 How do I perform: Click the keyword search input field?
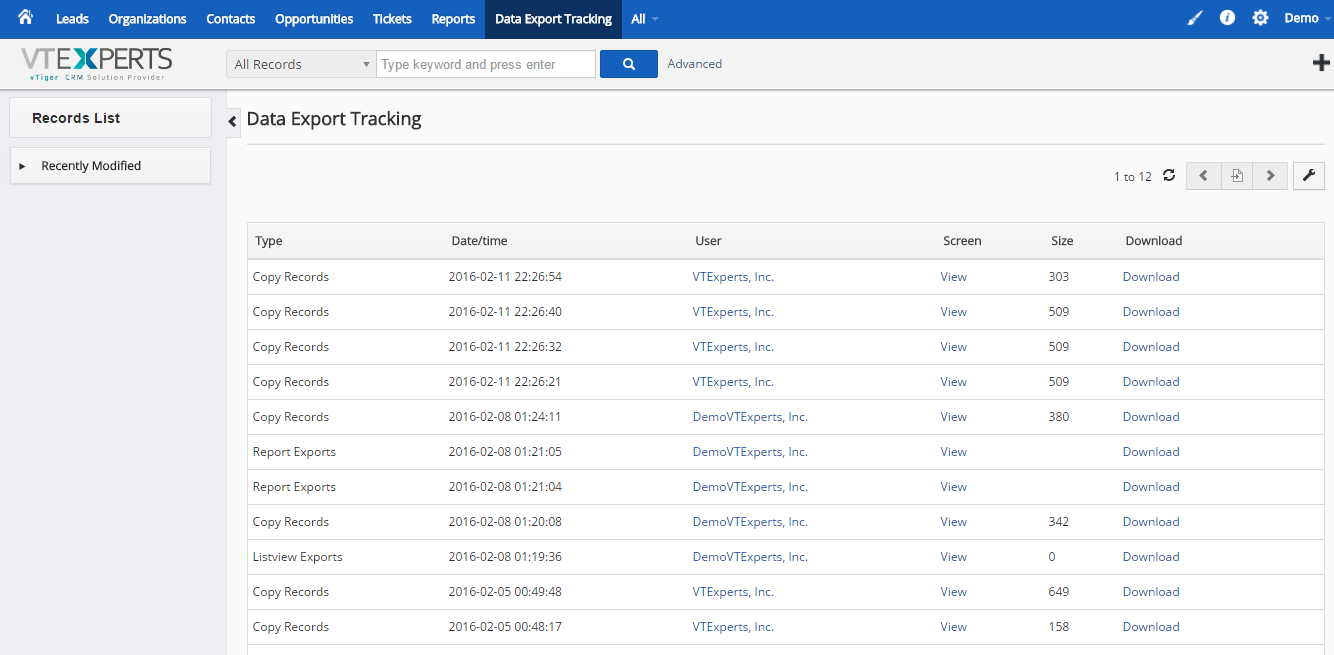pyautogui.click(x=486, y=64)
